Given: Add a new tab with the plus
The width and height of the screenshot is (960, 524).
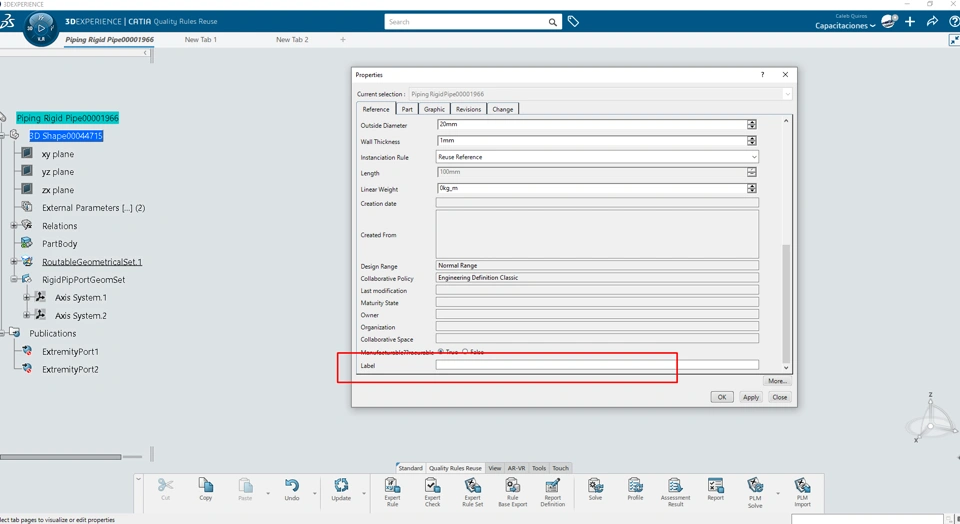Looking at the screenshot, I should (343, 40).
